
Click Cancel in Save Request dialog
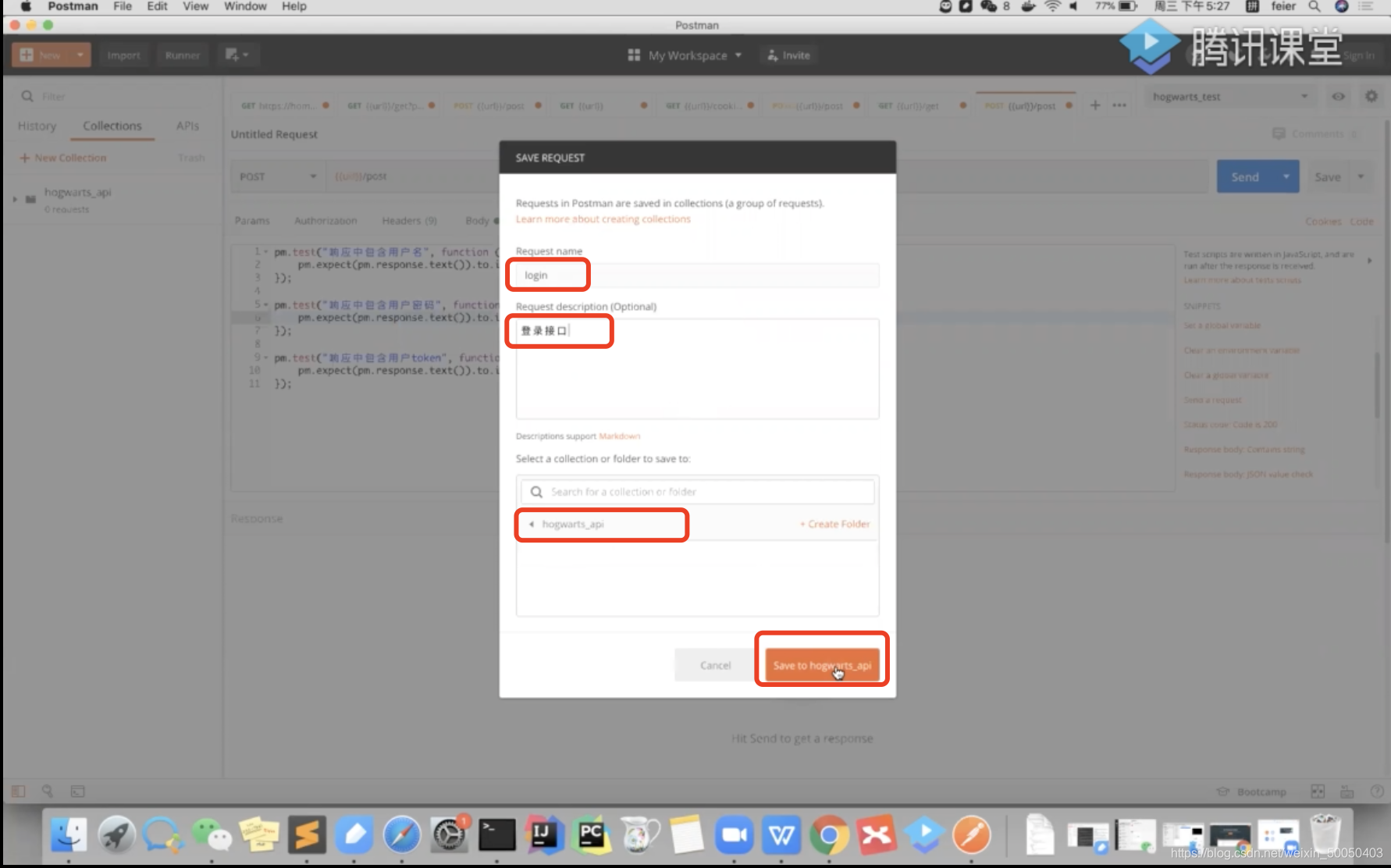(x=715, y=665)
